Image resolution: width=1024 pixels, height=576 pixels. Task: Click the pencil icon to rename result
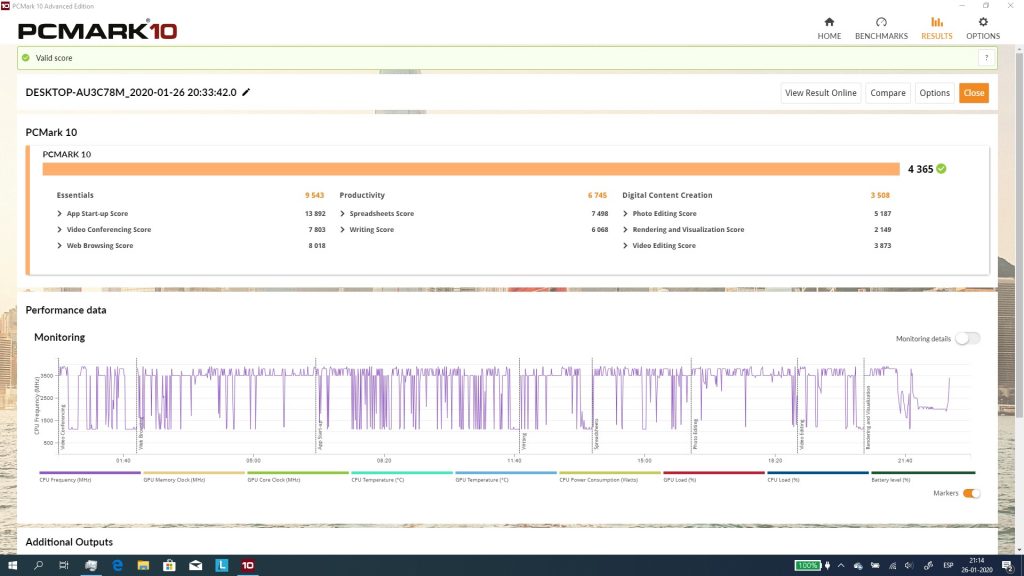[247, 92]
